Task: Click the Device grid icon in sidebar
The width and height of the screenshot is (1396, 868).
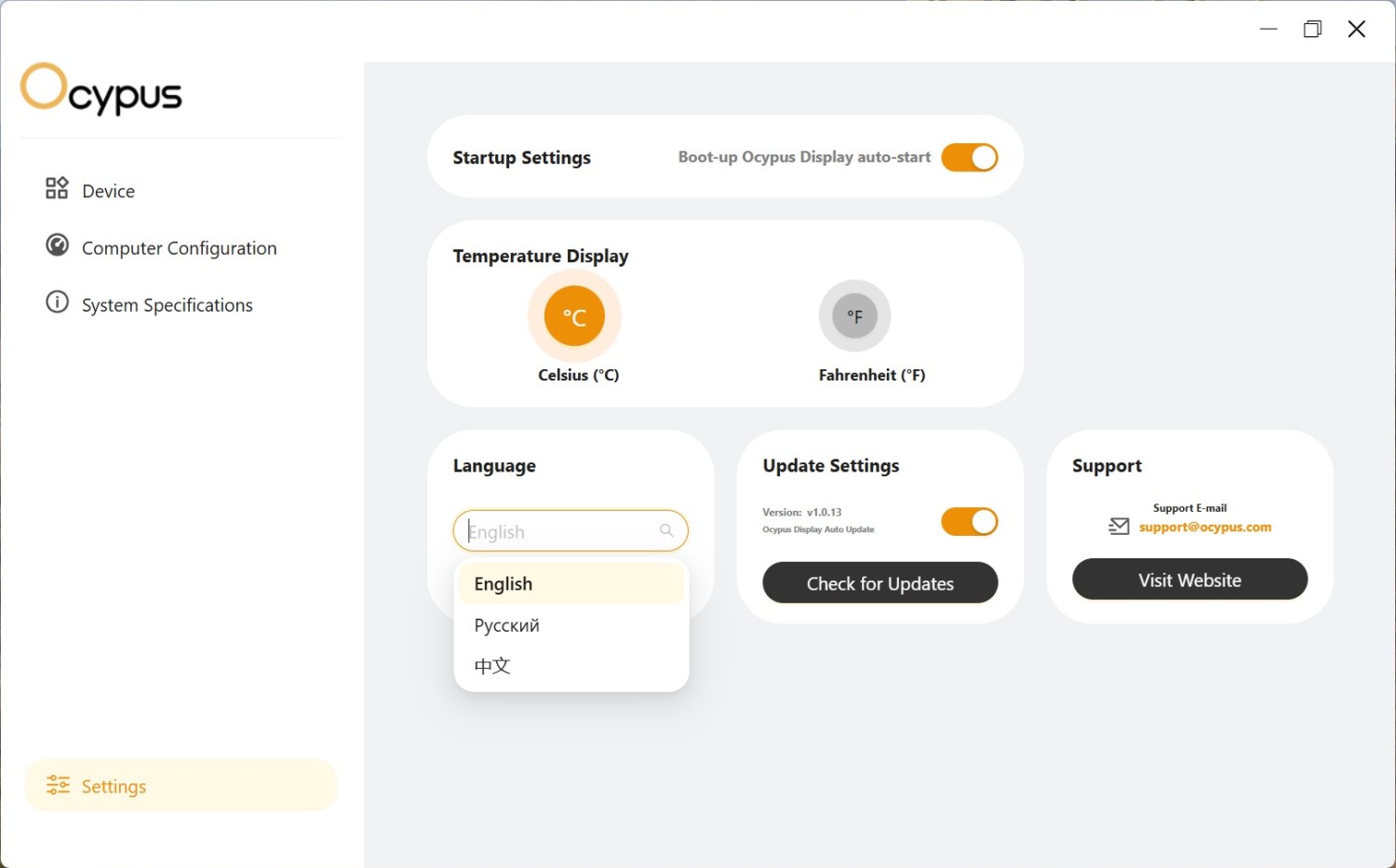Action: point(57,189)
